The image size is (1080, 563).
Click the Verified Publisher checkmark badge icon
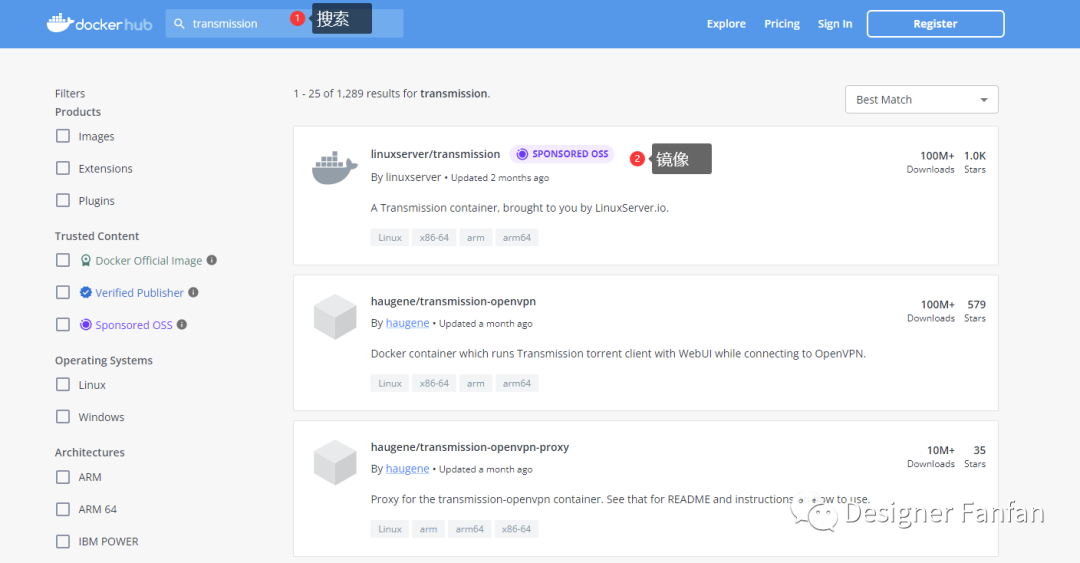click(85, 292)
